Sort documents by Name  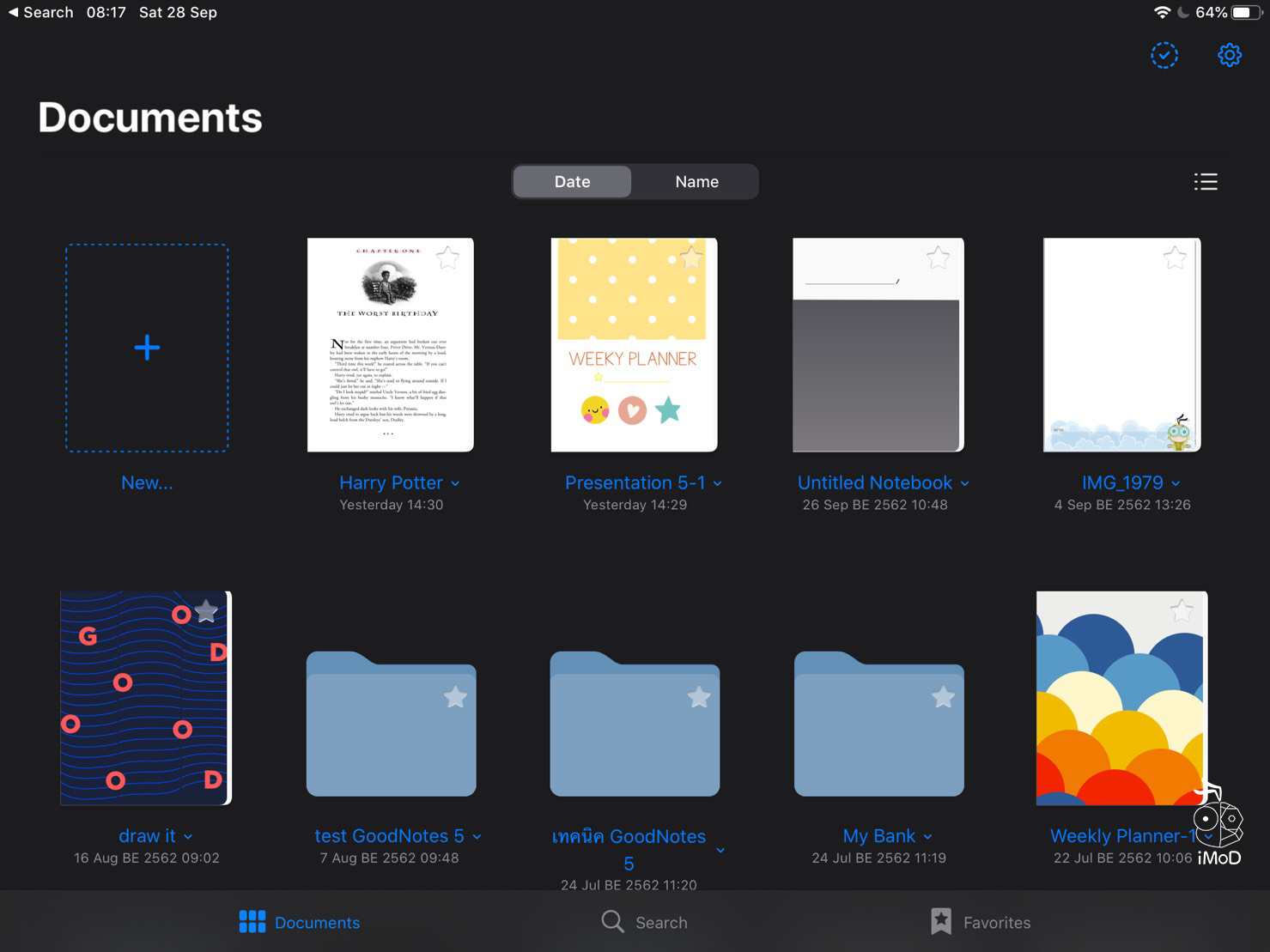(696, 182)
